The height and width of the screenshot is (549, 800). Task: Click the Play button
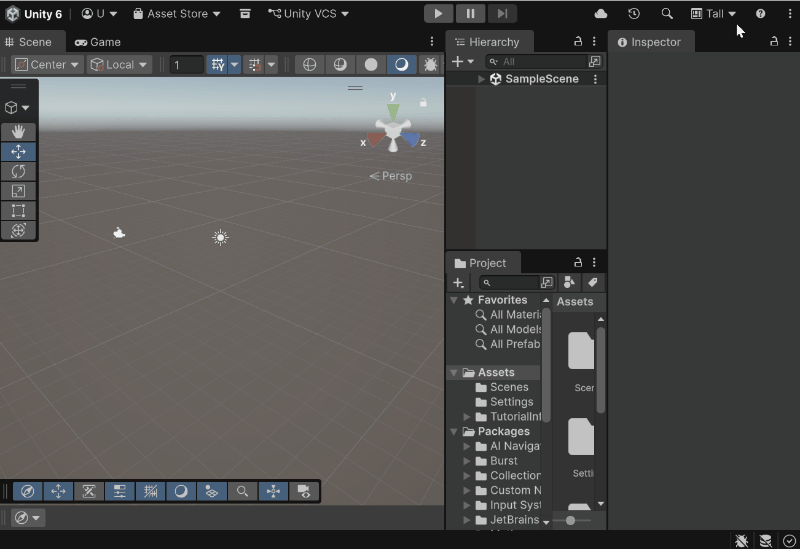[438, 14]
